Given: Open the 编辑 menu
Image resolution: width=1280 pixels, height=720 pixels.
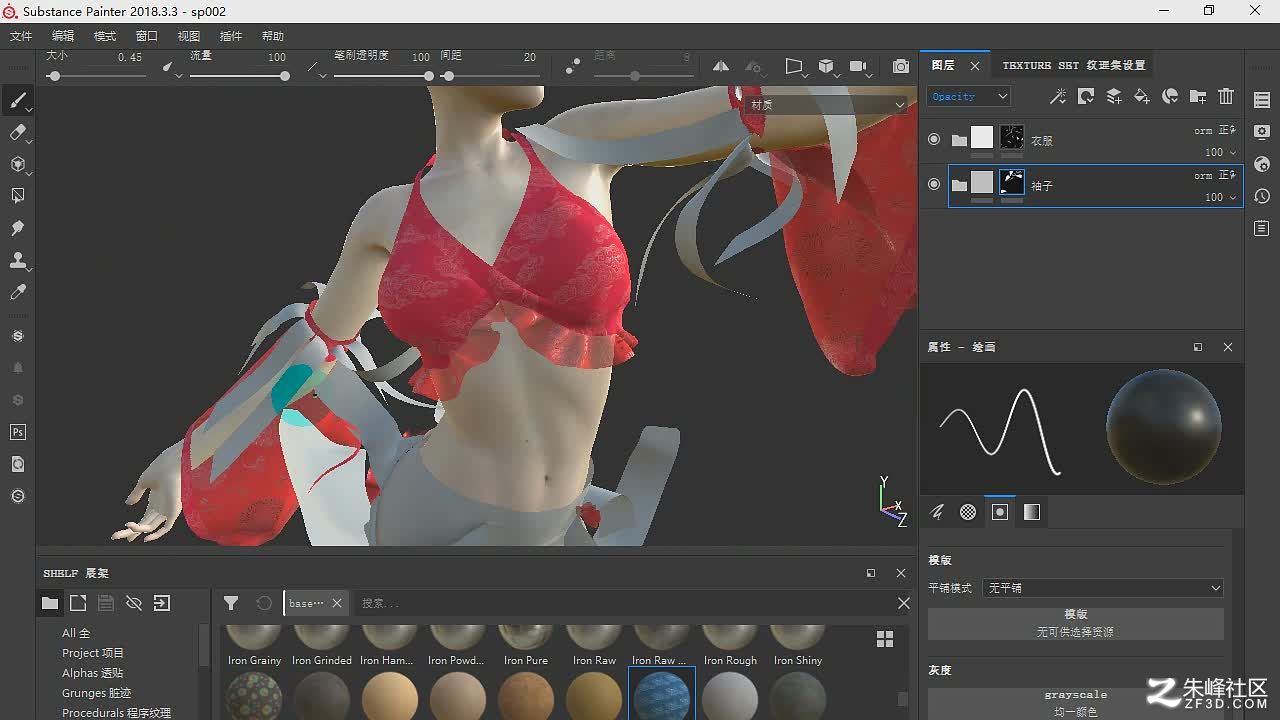Looking at the screenshot, I should pyautogui.click(x=63, y=36).
